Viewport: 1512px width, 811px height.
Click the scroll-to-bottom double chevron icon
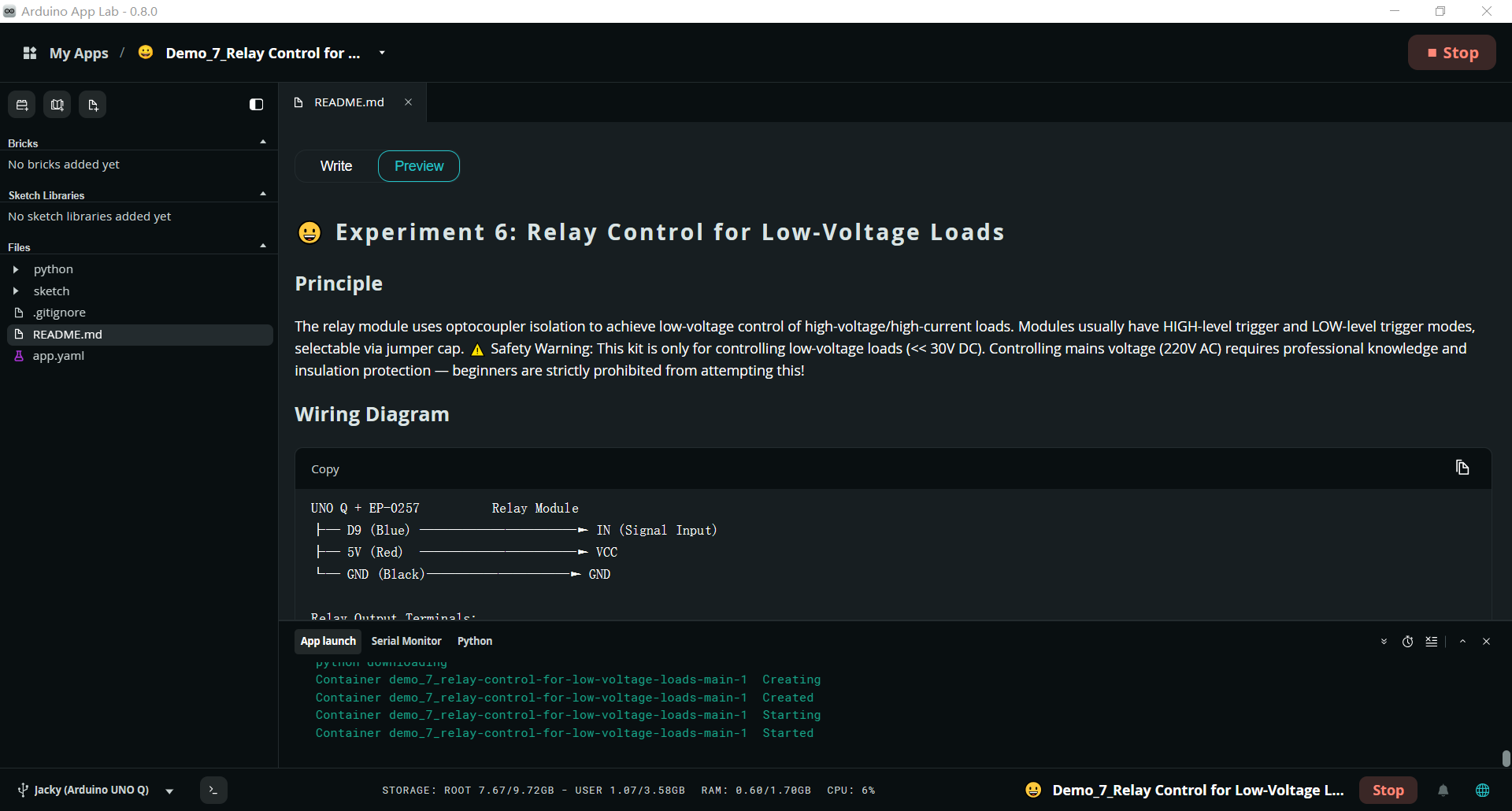[x=1384, y=642]
